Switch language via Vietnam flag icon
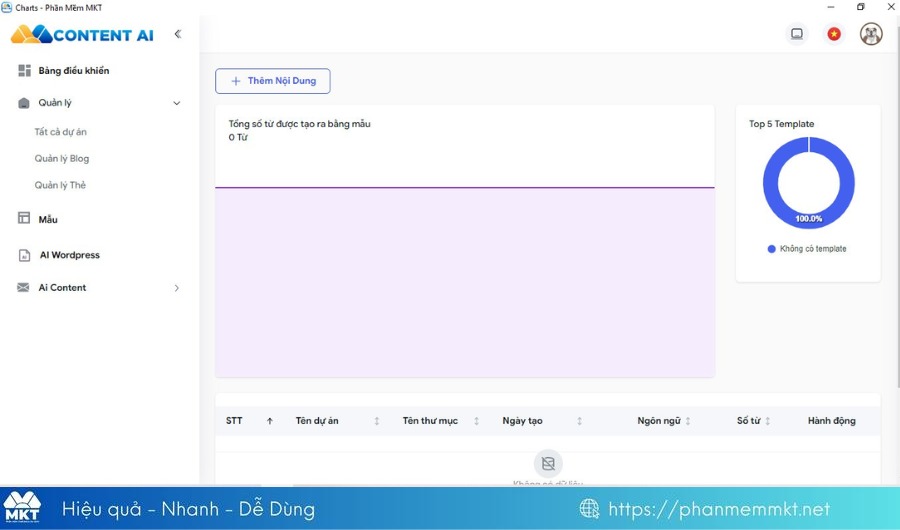 click(x=834, y=34)
